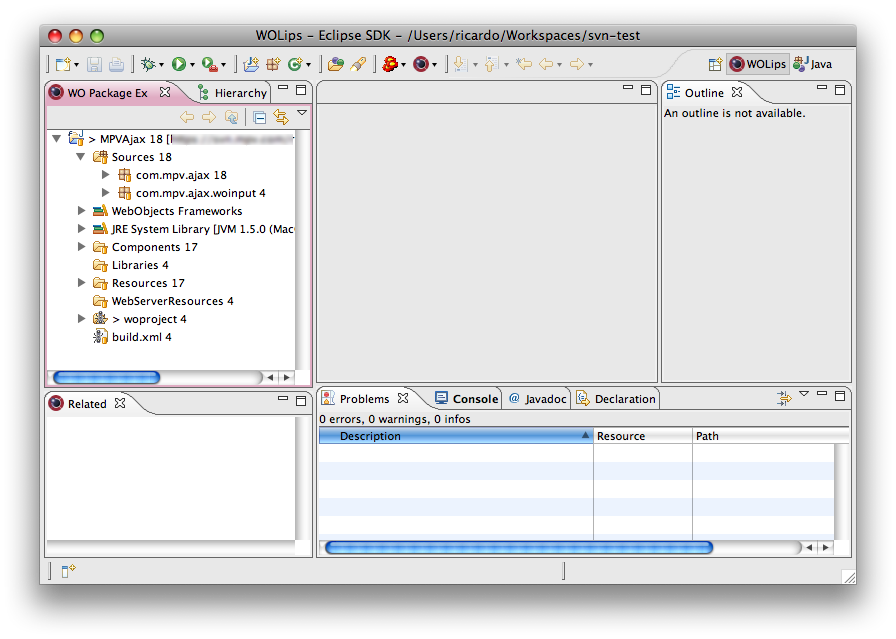Screen dimensions: 896x639
Task: Click the dark sphere WOLips toolbar icon
Action: coord(421,64)
